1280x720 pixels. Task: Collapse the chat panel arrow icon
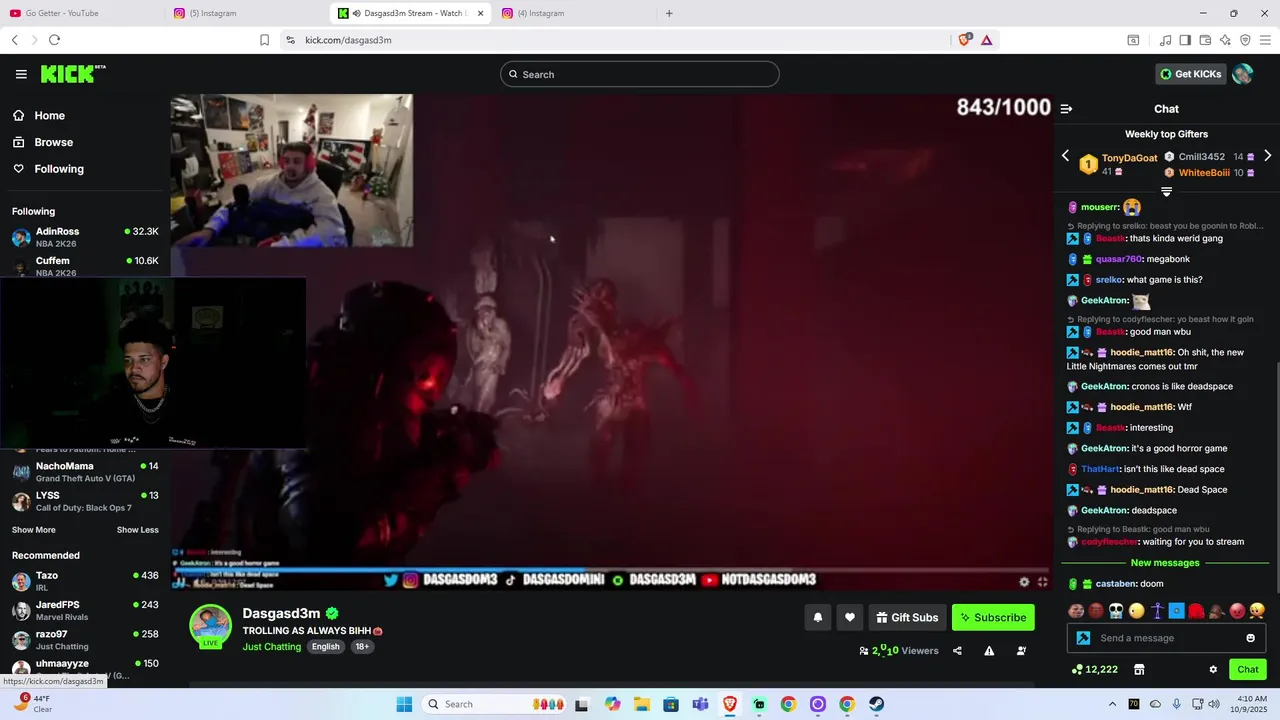tap(1066, 109)
